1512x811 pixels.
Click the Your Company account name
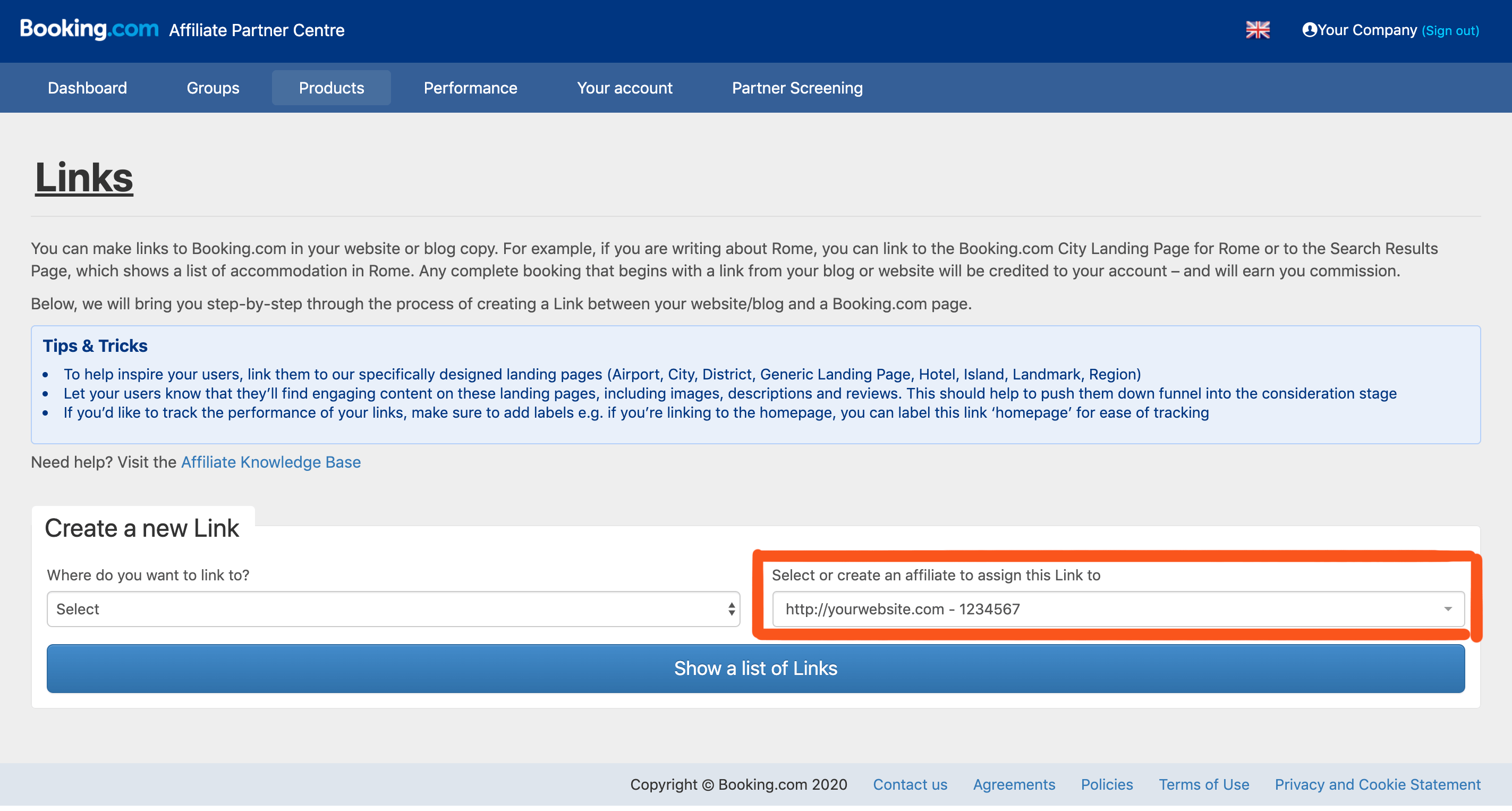point(1367,30)
